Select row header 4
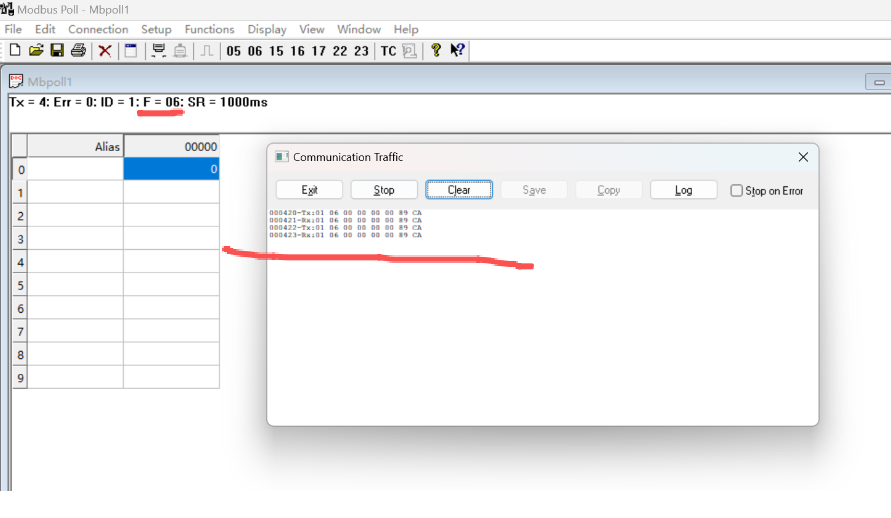The image size is (891, 518). coord(20,262)
